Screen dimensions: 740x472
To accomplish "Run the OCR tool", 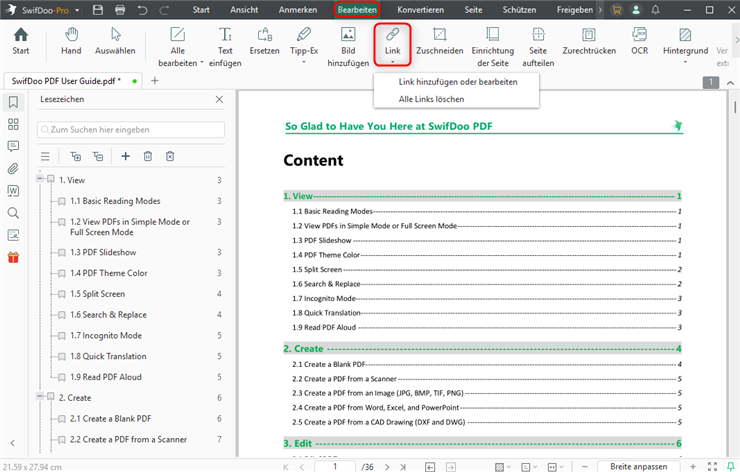I will [639, 41].
